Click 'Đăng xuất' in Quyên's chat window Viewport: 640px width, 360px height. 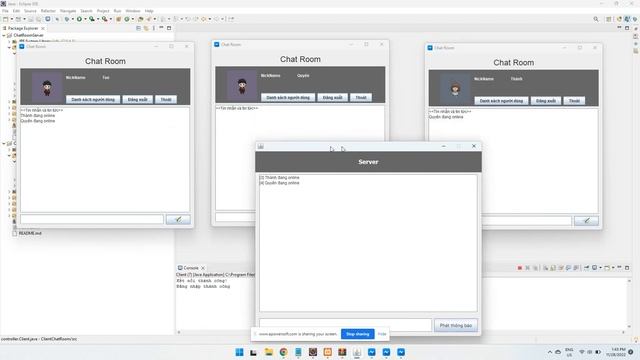click(x=333, y=98)
